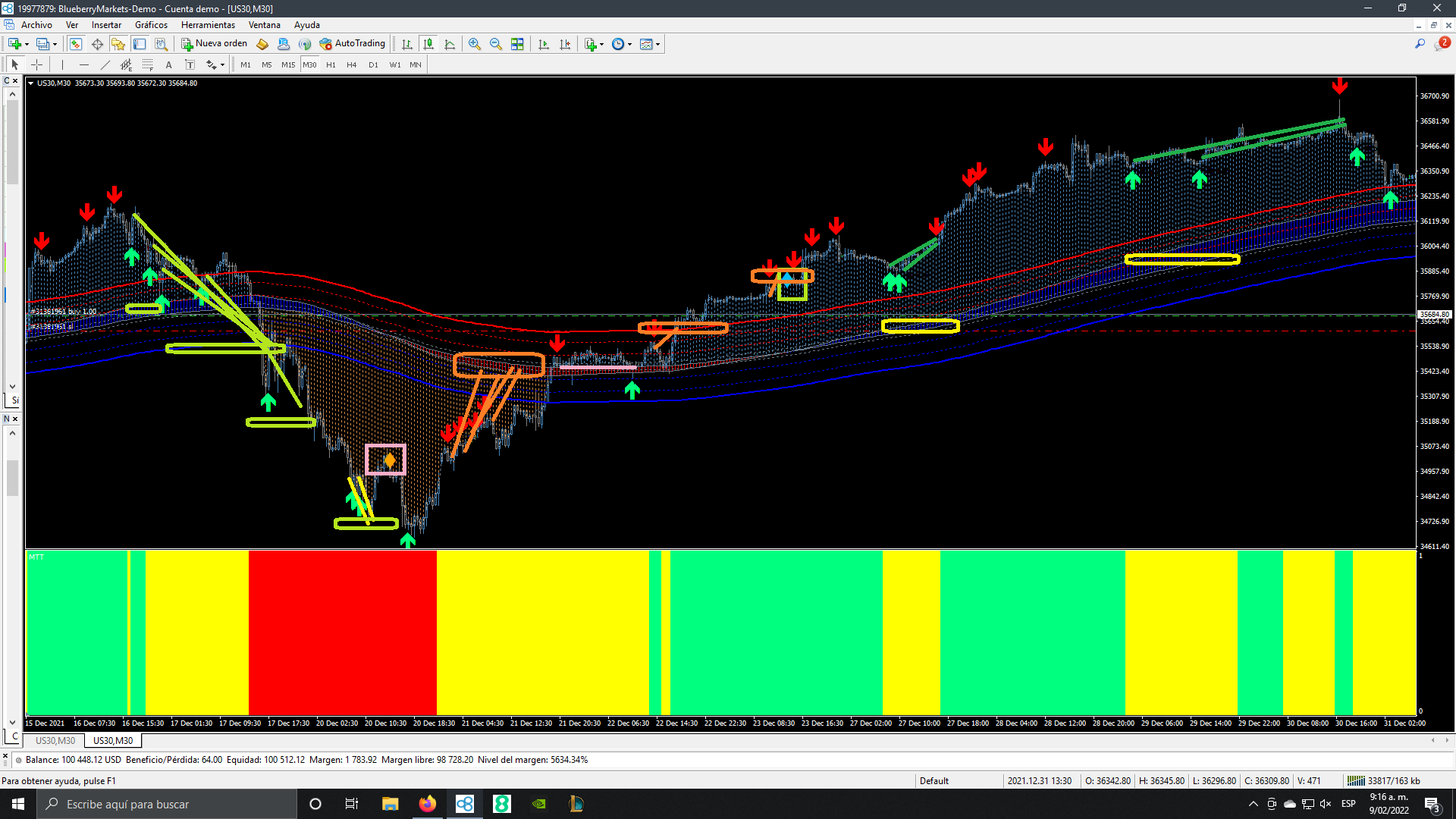Zoom in on the chart
The width and height of the screenshot is (1456, 819).
[x=475, y=44]
